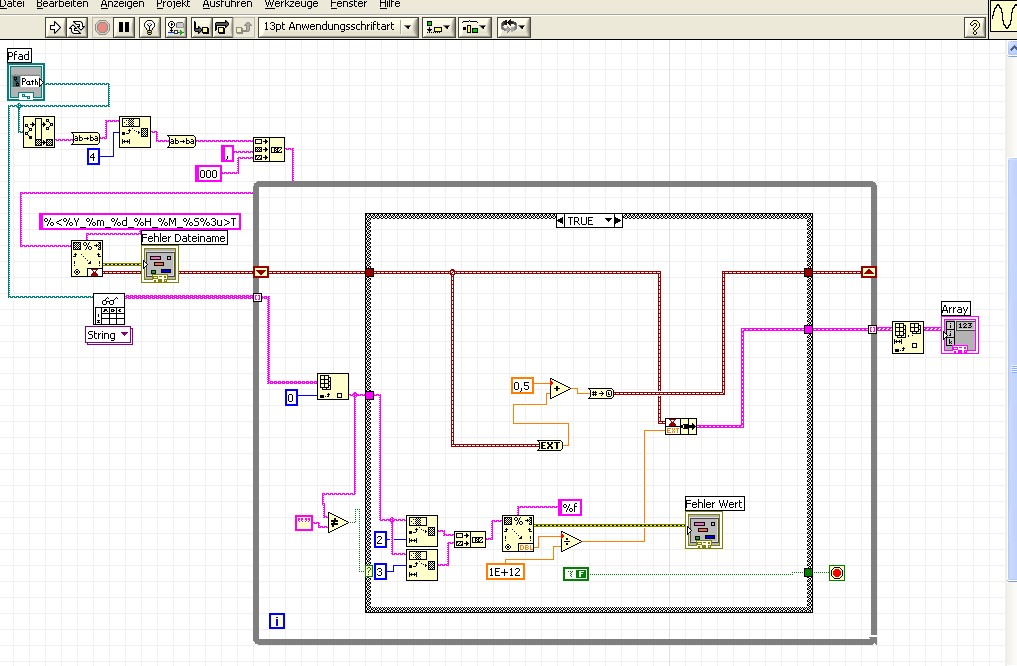Select the Divide node near 1E+12
Image resolution: width=1017 pixels, height=666 pixels.
(x=571, y=541)
